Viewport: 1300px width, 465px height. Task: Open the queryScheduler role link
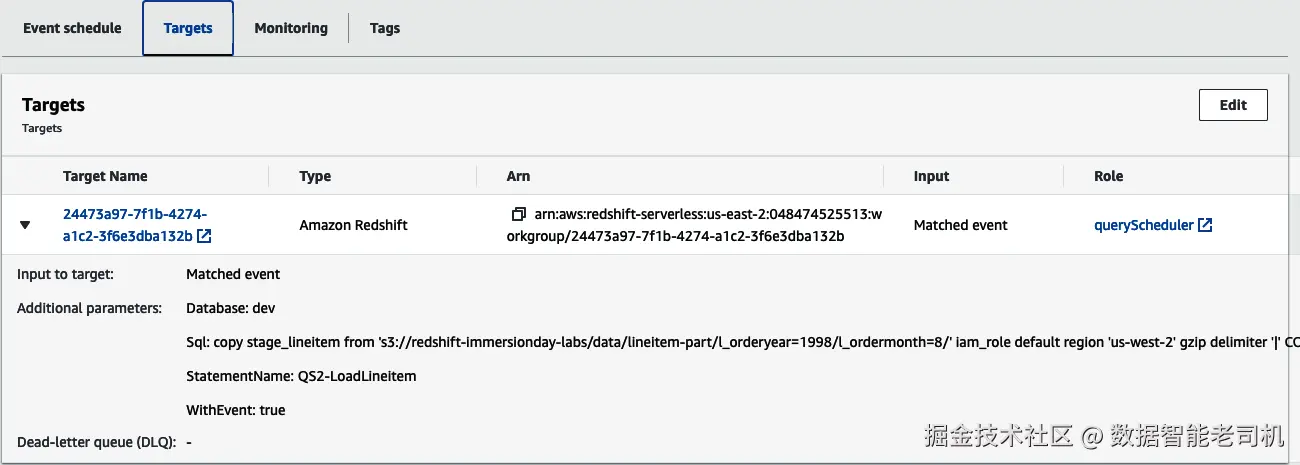pos(1144,225)
